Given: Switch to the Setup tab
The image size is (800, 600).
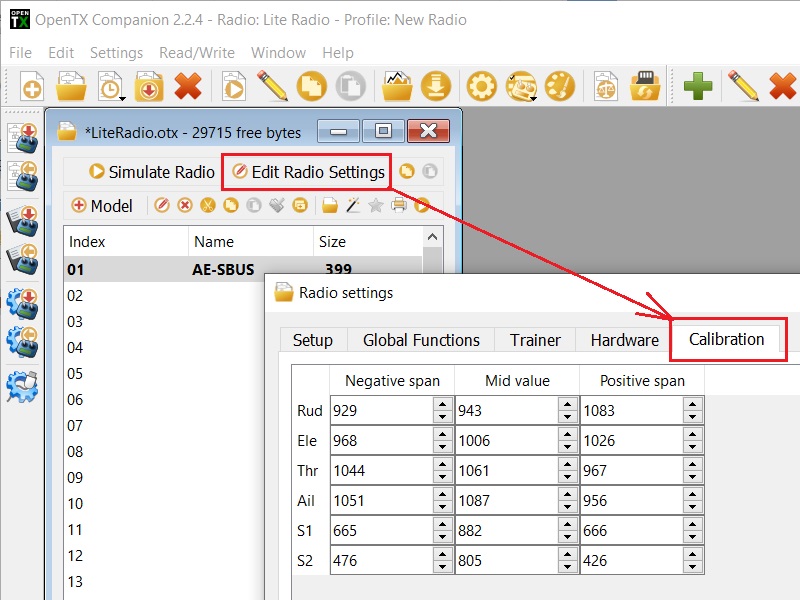Looking at the screenshot, I should click(x=313, y=340).
